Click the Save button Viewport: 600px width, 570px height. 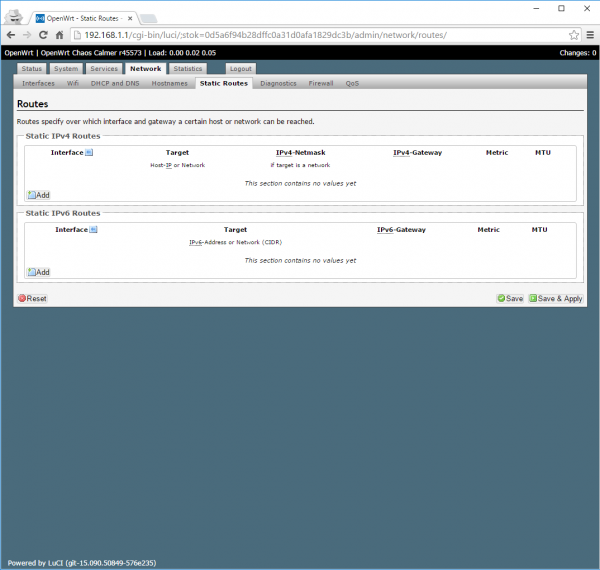point(510,298)
